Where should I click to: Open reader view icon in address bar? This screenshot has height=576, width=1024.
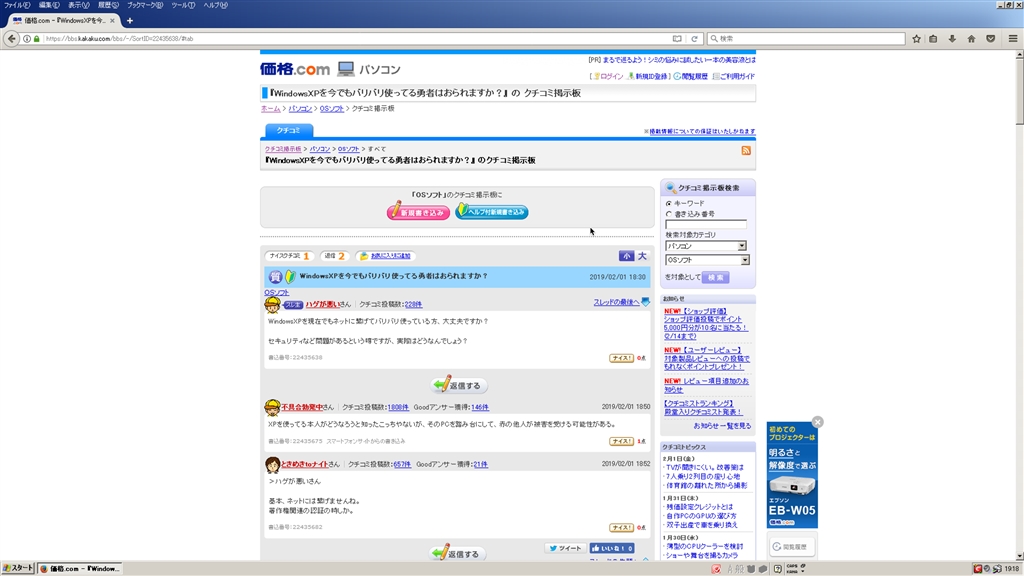(677, 39)
